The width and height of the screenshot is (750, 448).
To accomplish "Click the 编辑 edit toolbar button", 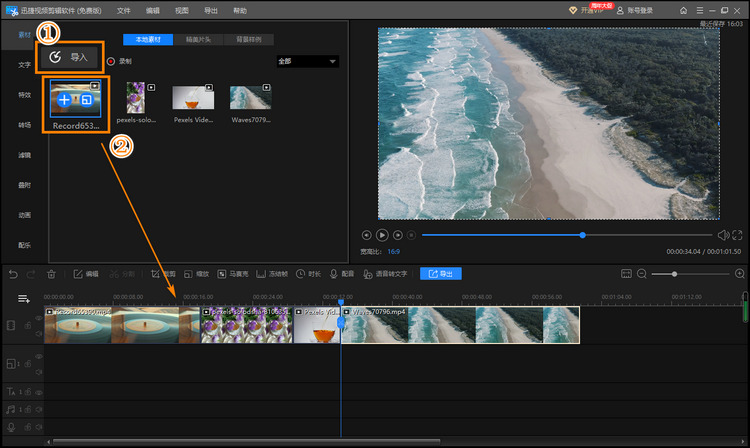I will [x=86, y=274].
